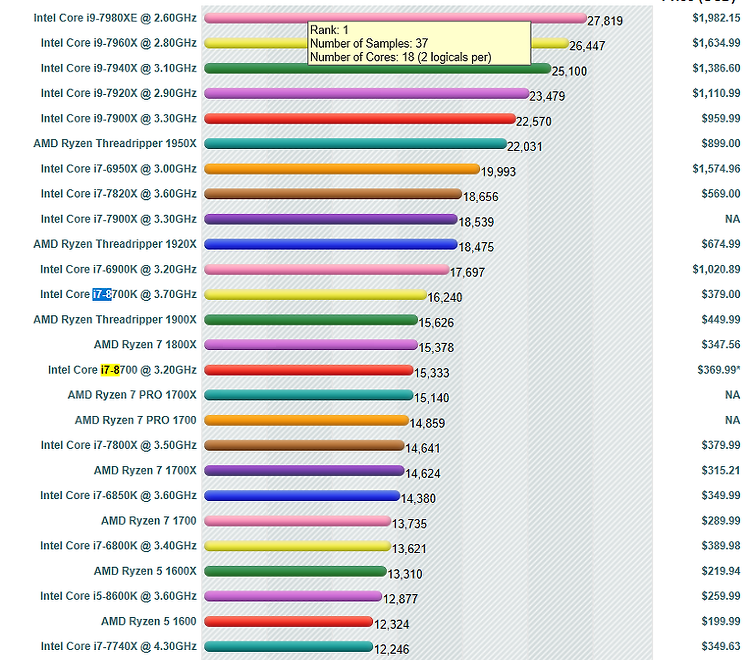Image resolution: width=750 pixels, height=660 pixels.
Task: Open the Intel Core i9-7920X @ 2.90GHz link
Action: [119, 93]
